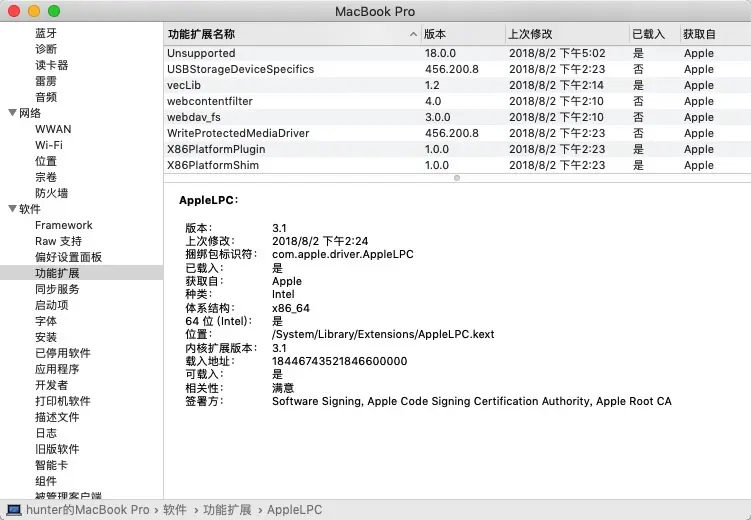Open 应用程序 in the sidebar
Screen dimensions: 751x520
point(57,369)
